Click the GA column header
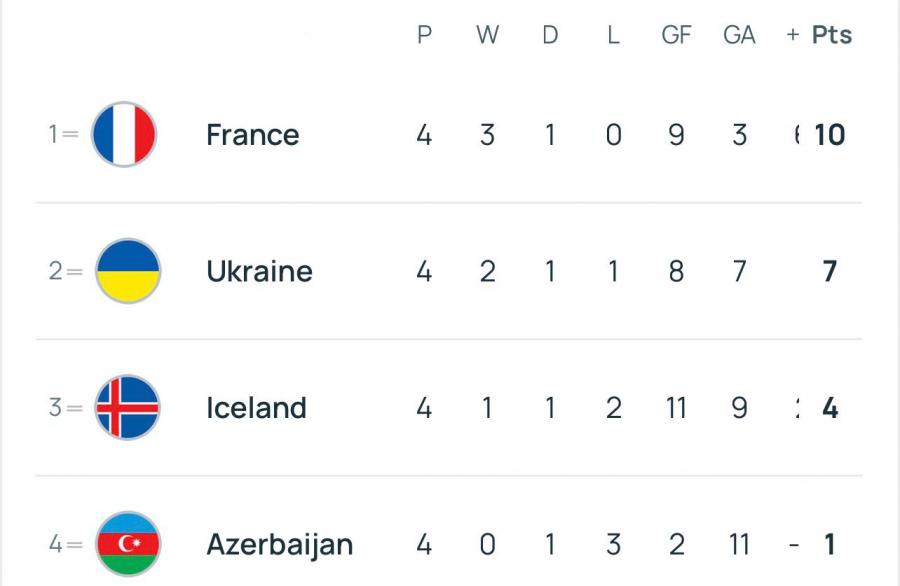Screen dimensions: 900x586 point(739,35)
